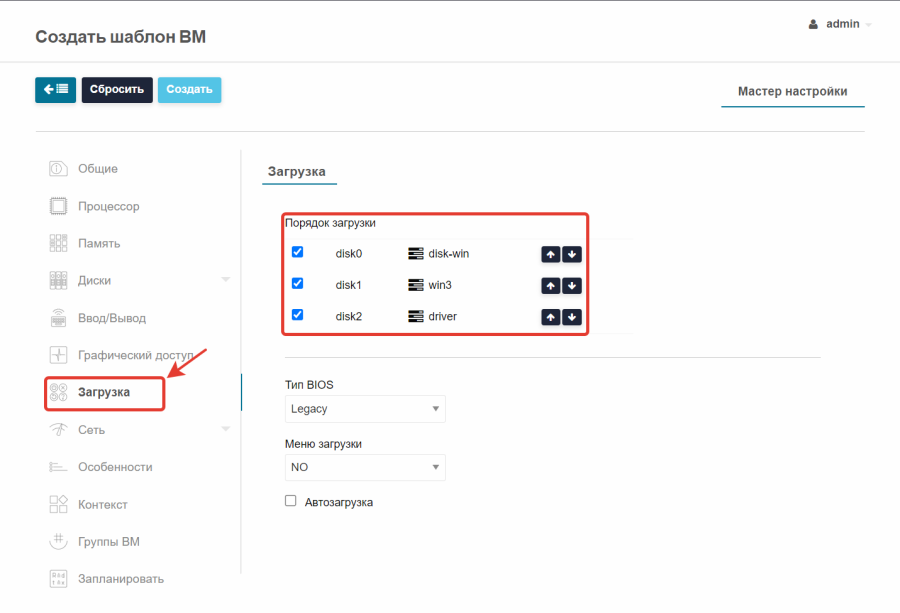This screenshot has height=613, width=900.
Task: Open the admin user menu arrow
Action: pyautogui.click(x=868, y=25)
